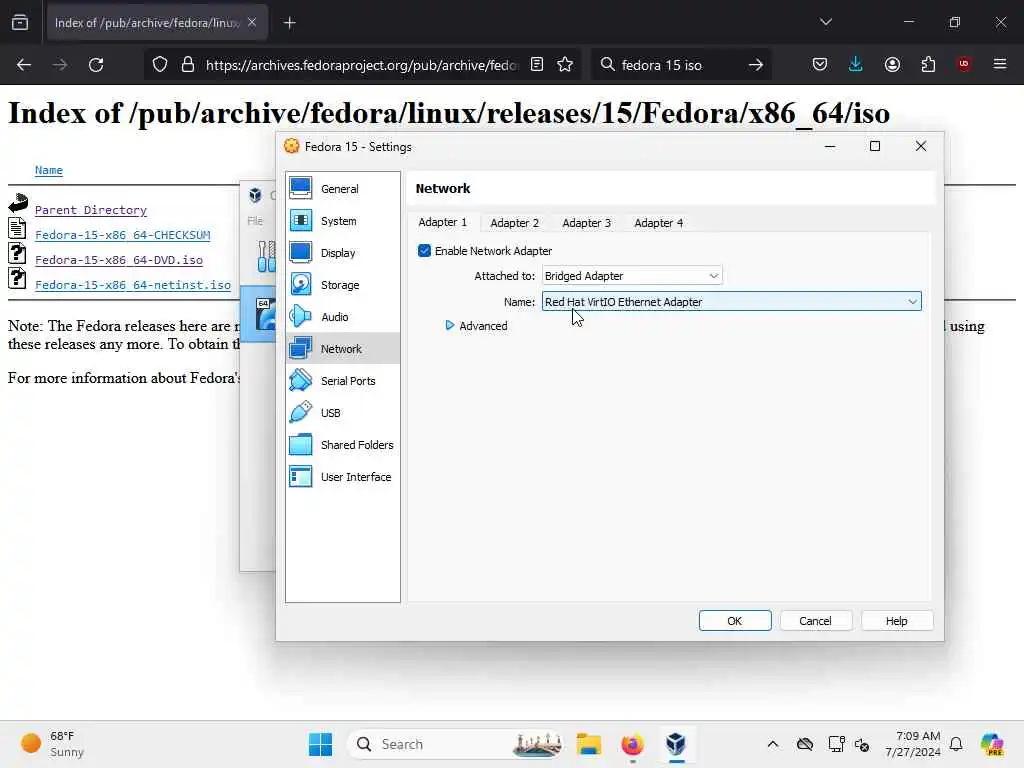Select the Network category icon
The height and width of the screenshot is (768, 1024).
300,349
